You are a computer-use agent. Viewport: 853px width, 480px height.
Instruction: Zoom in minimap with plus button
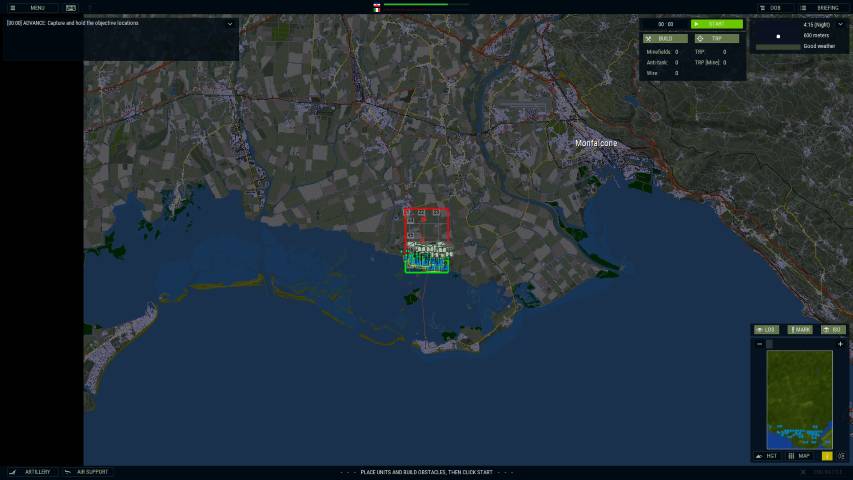[840, 344]
